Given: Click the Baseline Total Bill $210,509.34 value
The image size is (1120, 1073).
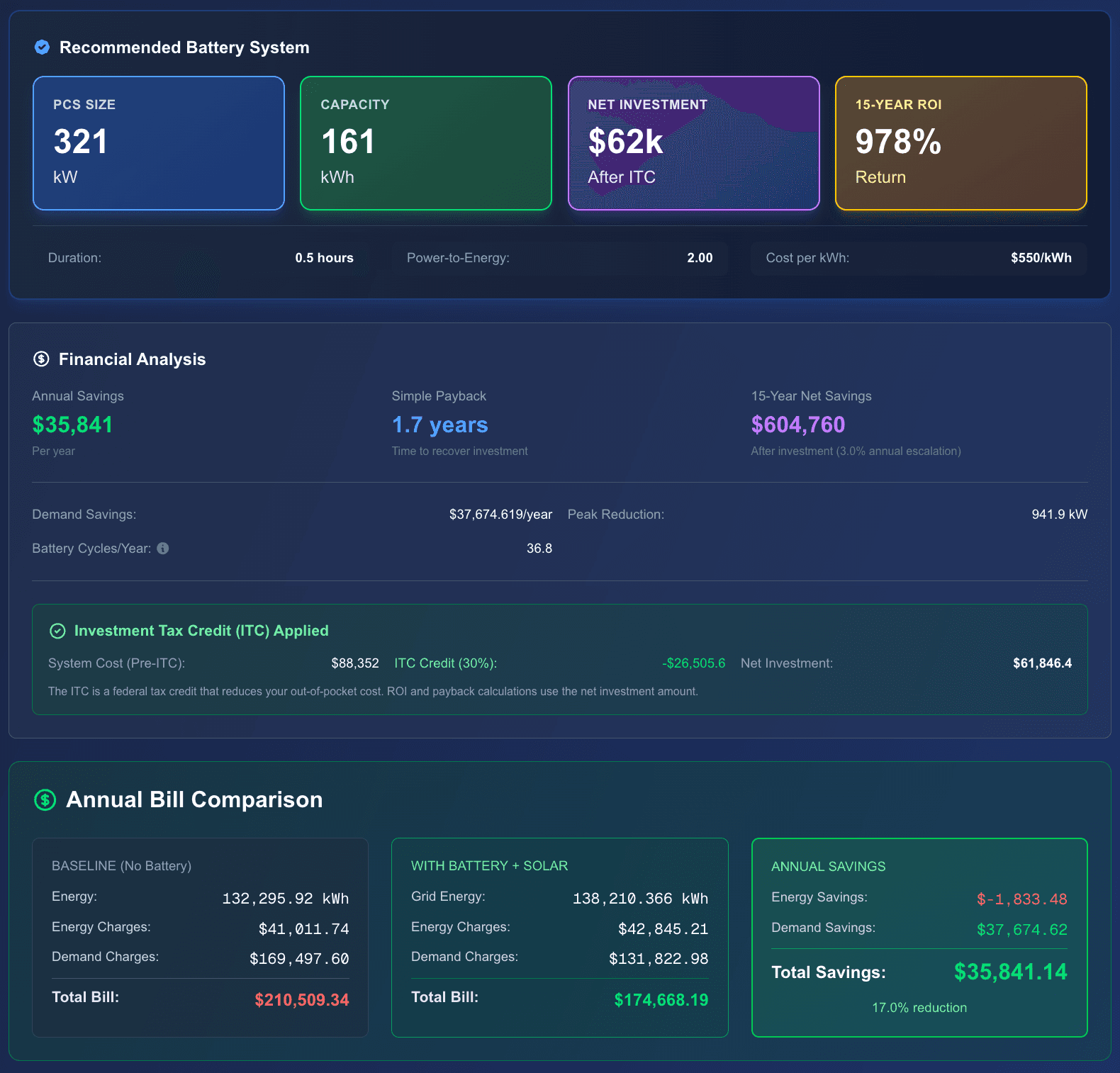Looking at the screenshot, I should (301, 1000).
